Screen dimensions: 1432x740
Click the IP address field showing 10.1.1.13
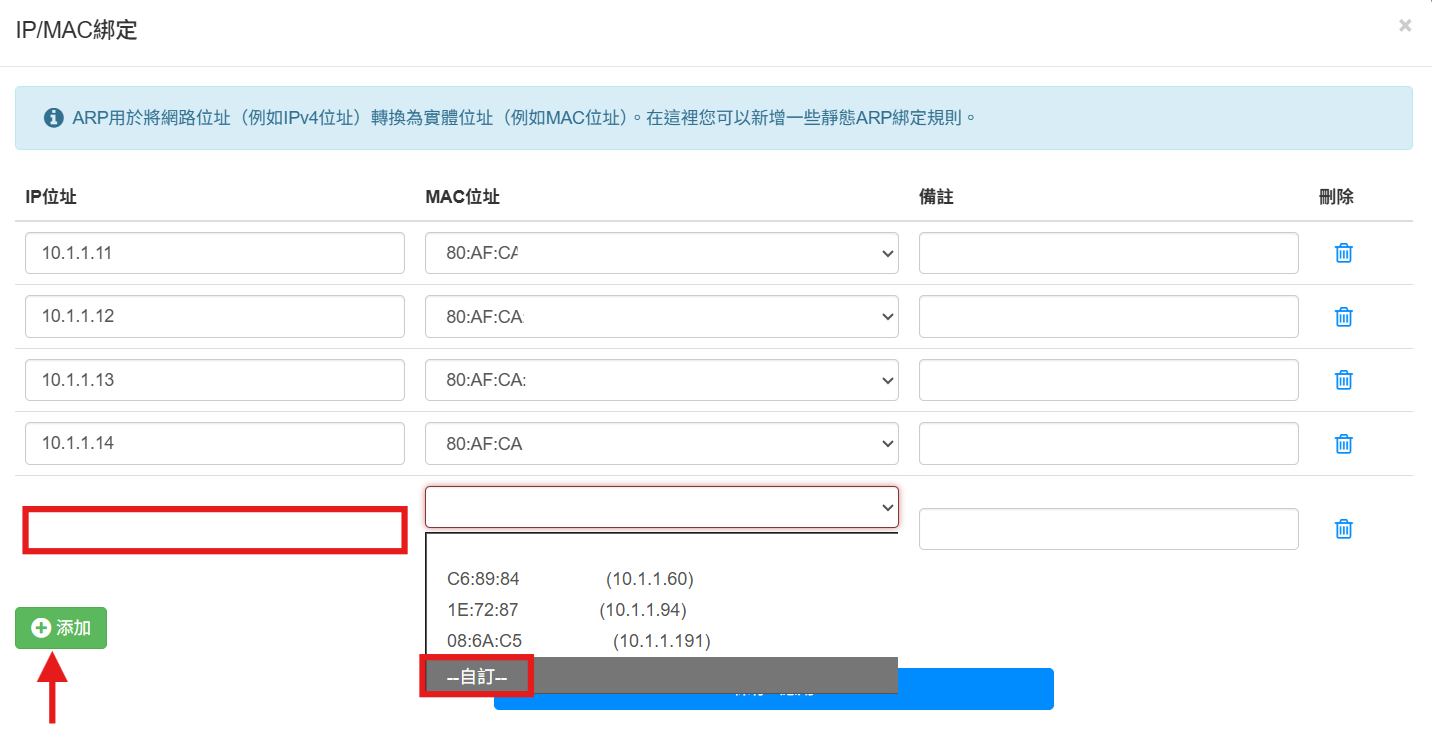pos(213,379)
